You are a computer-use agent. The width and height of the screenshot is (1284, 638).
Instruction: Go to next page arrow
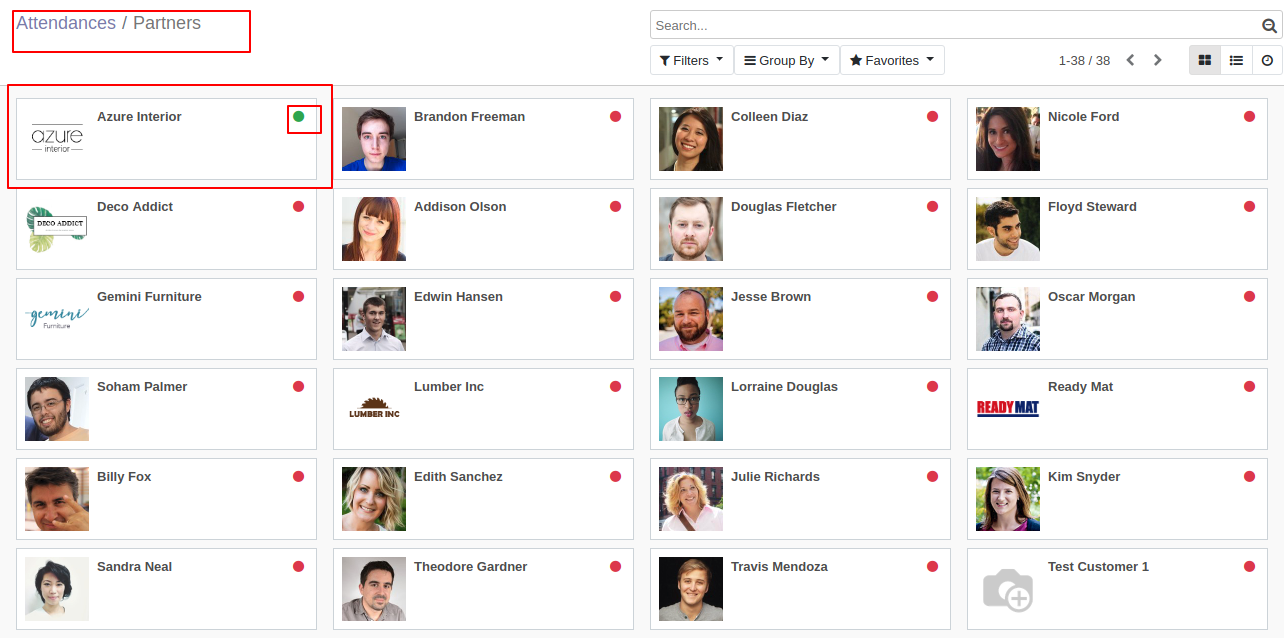[x=1157, y=60]
